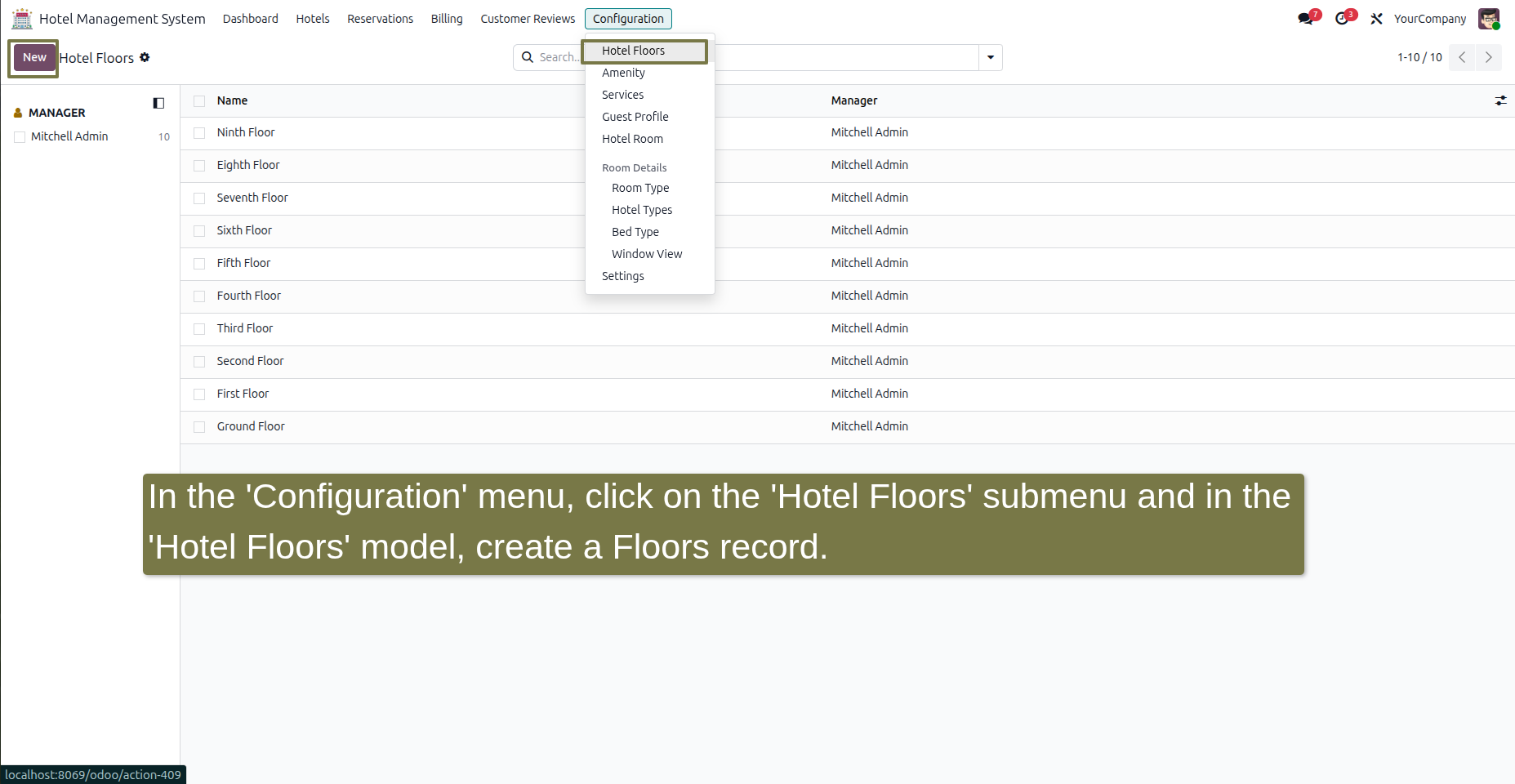Toggle the select-all header checkbox
The image size is (1515, 784).
click(199, 101)
